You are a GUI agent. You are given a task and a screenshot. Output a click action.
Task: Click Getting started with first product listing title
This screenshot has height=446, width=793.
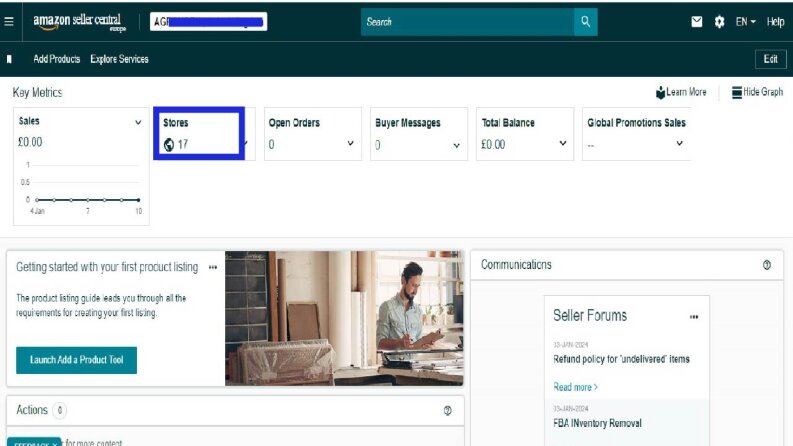[x=107, y=267]
